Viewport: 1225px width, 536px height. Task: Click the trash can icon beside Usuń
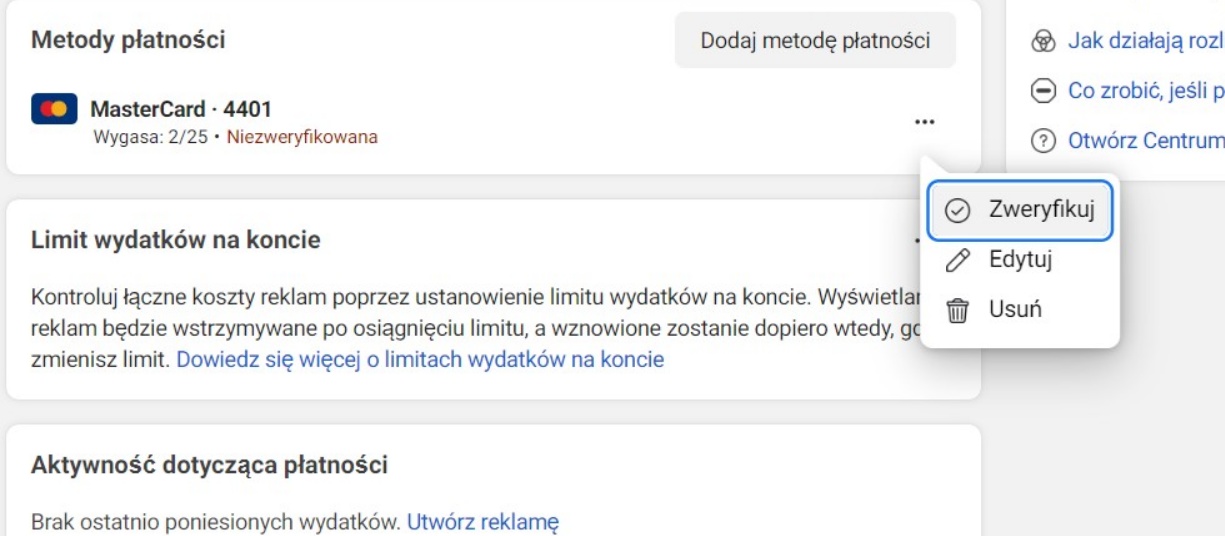(x=957, y=310)
